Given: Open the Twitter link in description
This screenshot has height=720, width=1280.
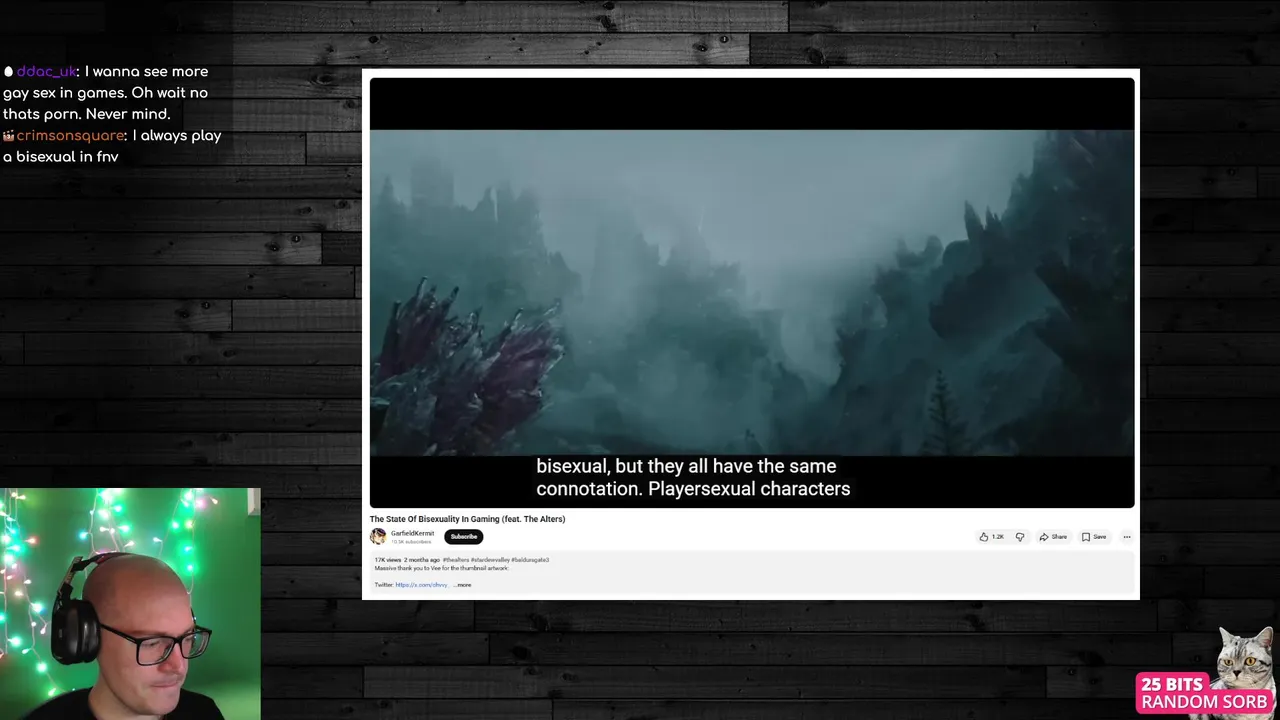Looking at the screenshot, I should coord(421,585).
